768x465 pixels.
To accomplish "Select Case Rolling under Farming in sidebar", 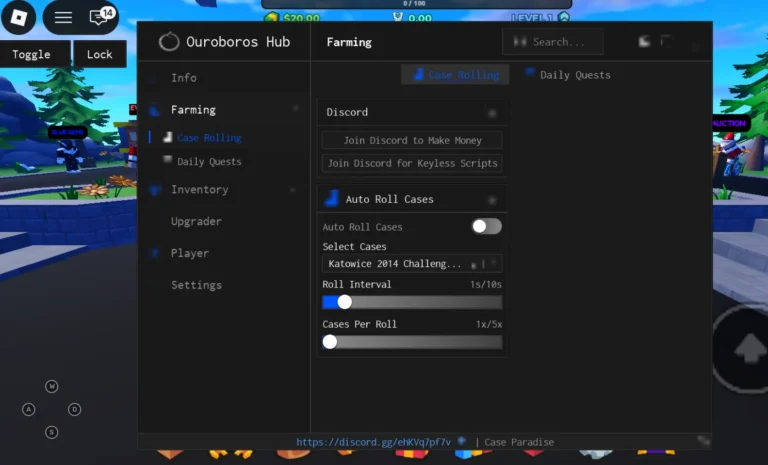I will pyautogui.click(x=209, y=138).
